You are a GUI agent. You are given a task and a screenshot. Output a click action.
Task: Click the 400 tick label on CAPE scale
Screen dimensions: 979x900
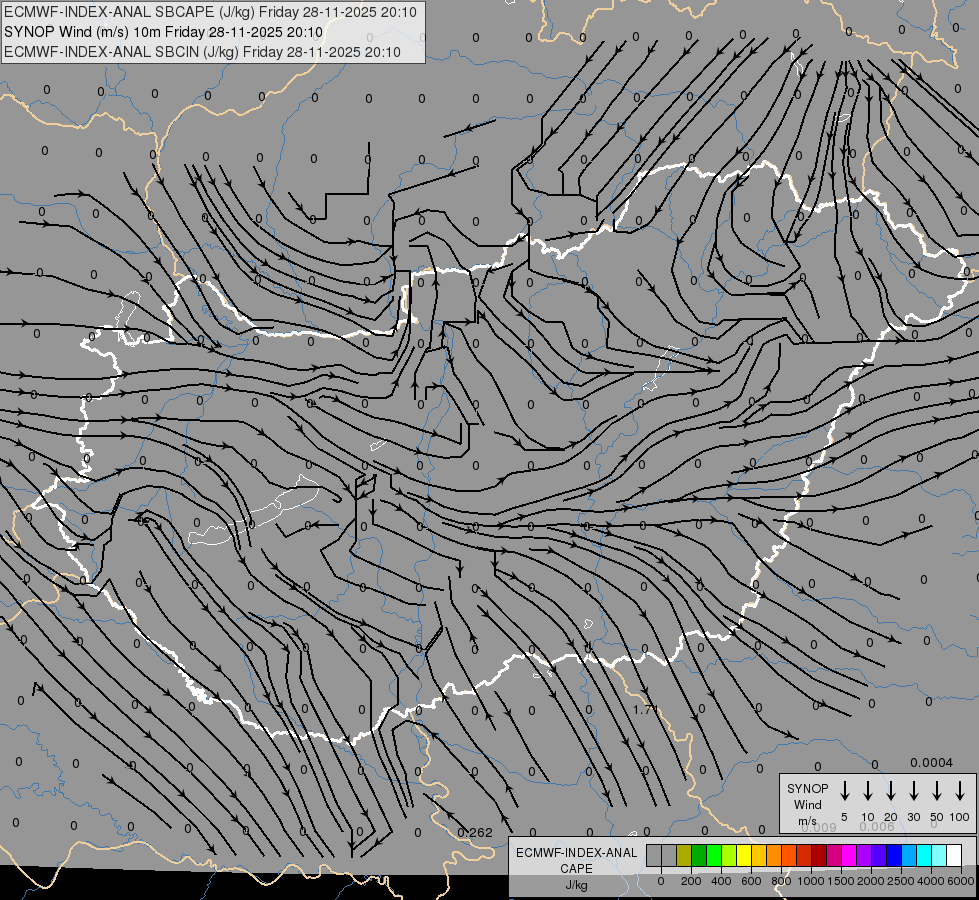click(721, 881)
